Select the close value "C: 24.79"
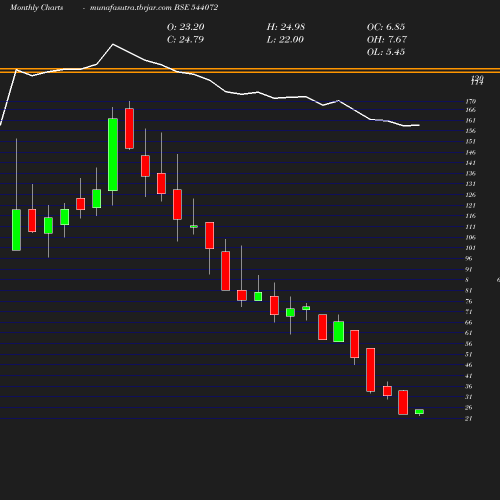This screenshot has width=500, height=500. click(x=185, y=39)
